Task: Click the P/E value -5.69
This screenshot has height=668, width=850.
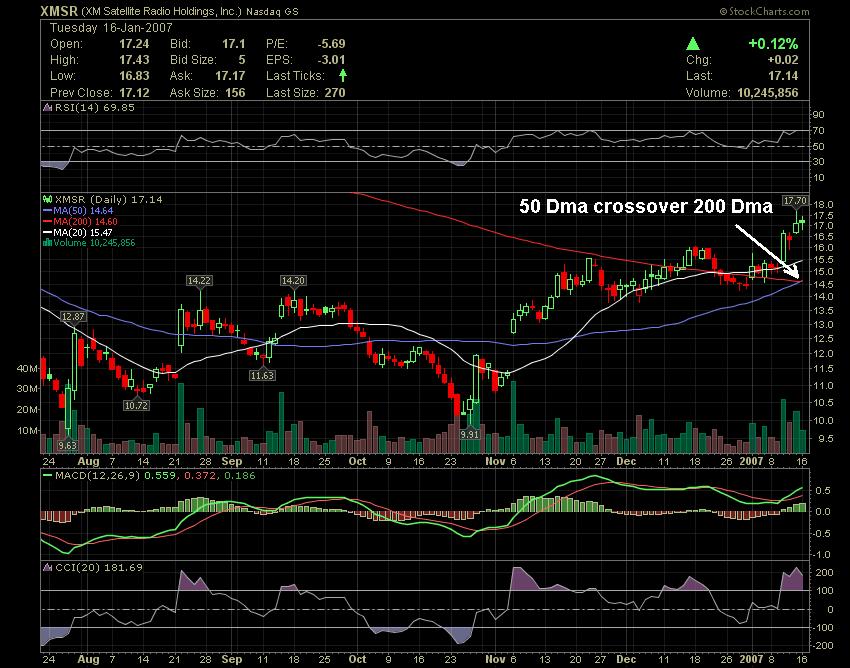Action: pos(331,44)
